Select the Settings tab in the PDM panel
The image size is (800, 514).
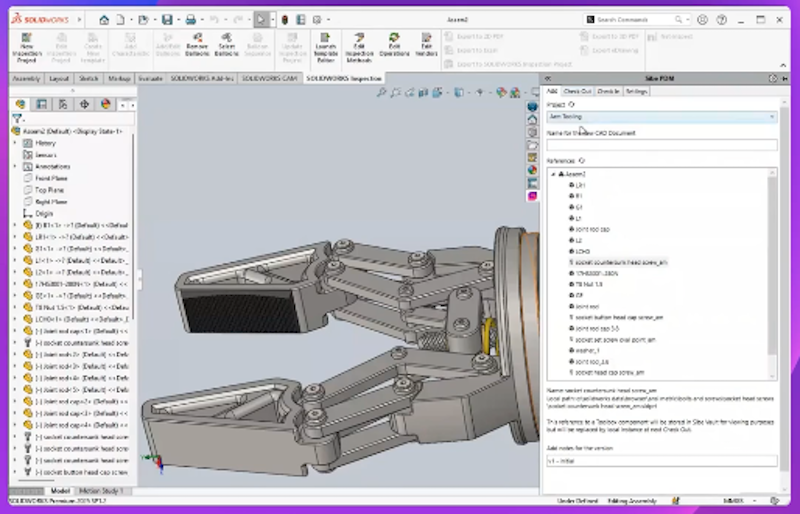pyautogui.click(x=636, y=91)
